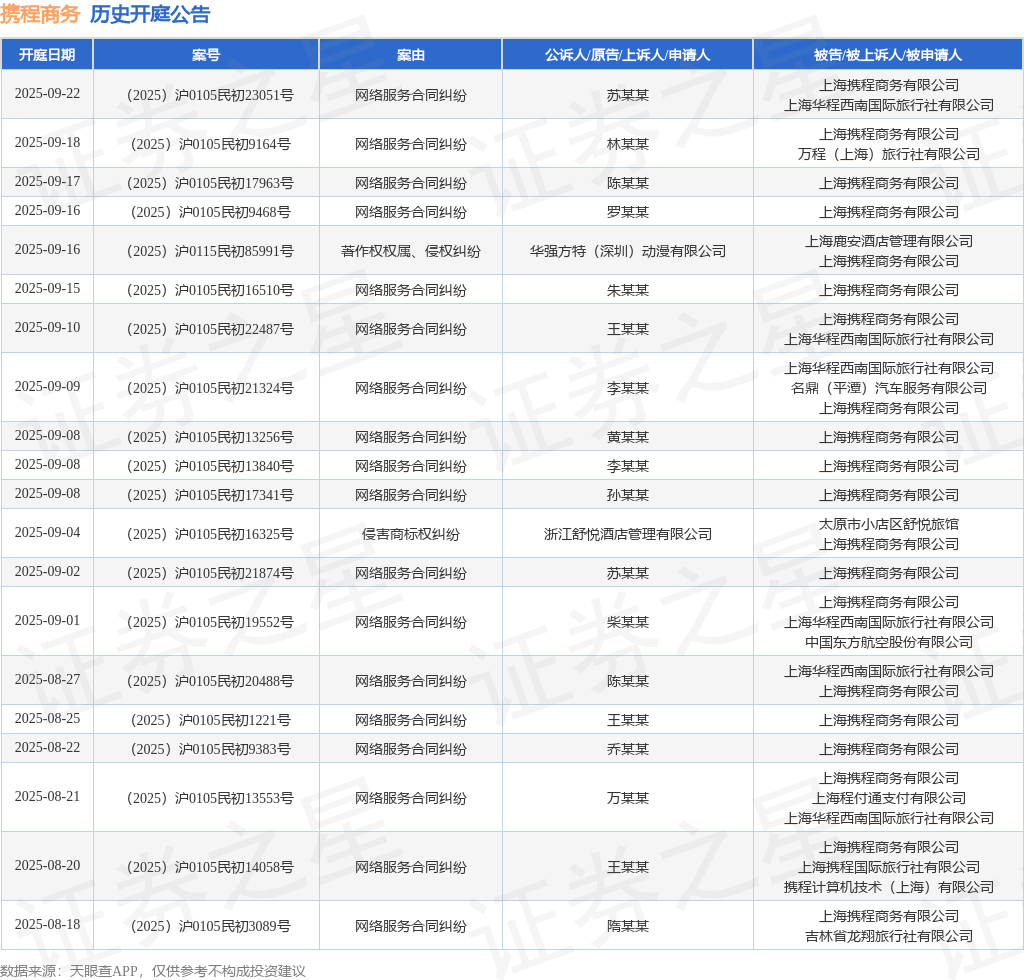
Task: Select case number 沪0105民初13553号
Action: tap(210, 798)
